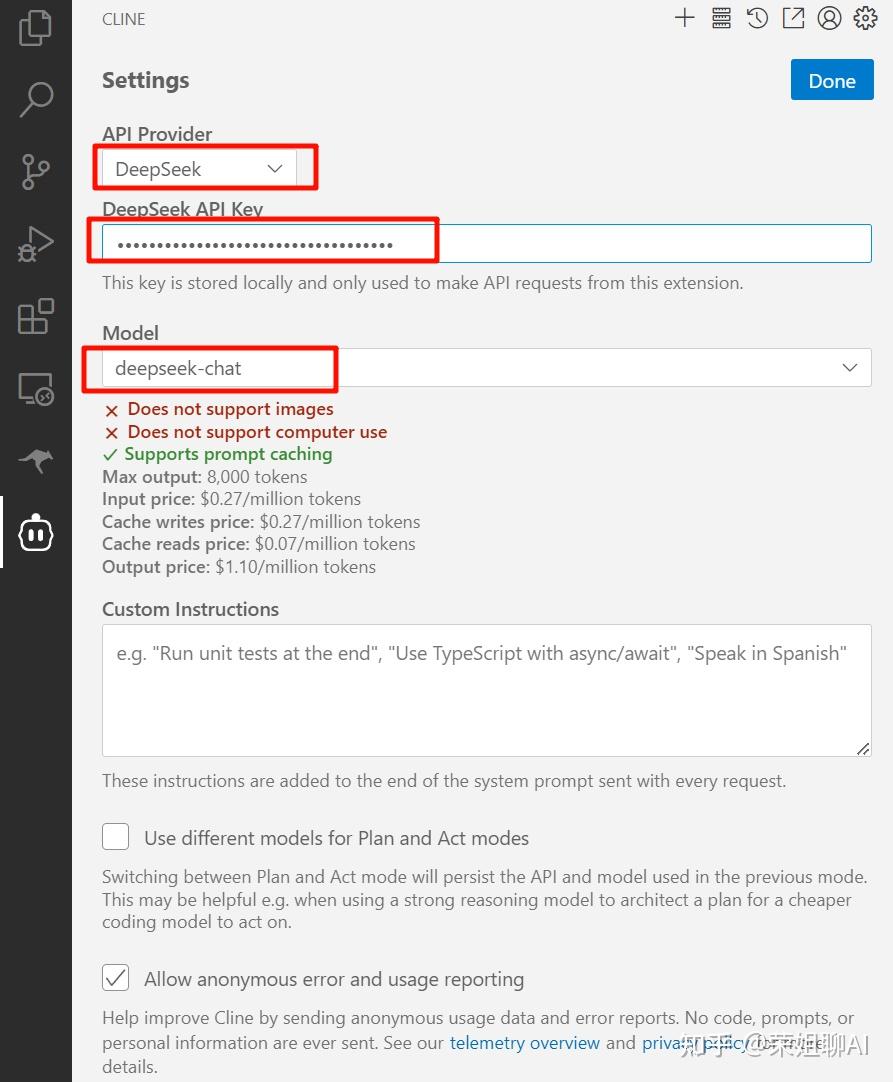Click the Done button
This screenshot has height=1082, width=893.
click(832, 81)
